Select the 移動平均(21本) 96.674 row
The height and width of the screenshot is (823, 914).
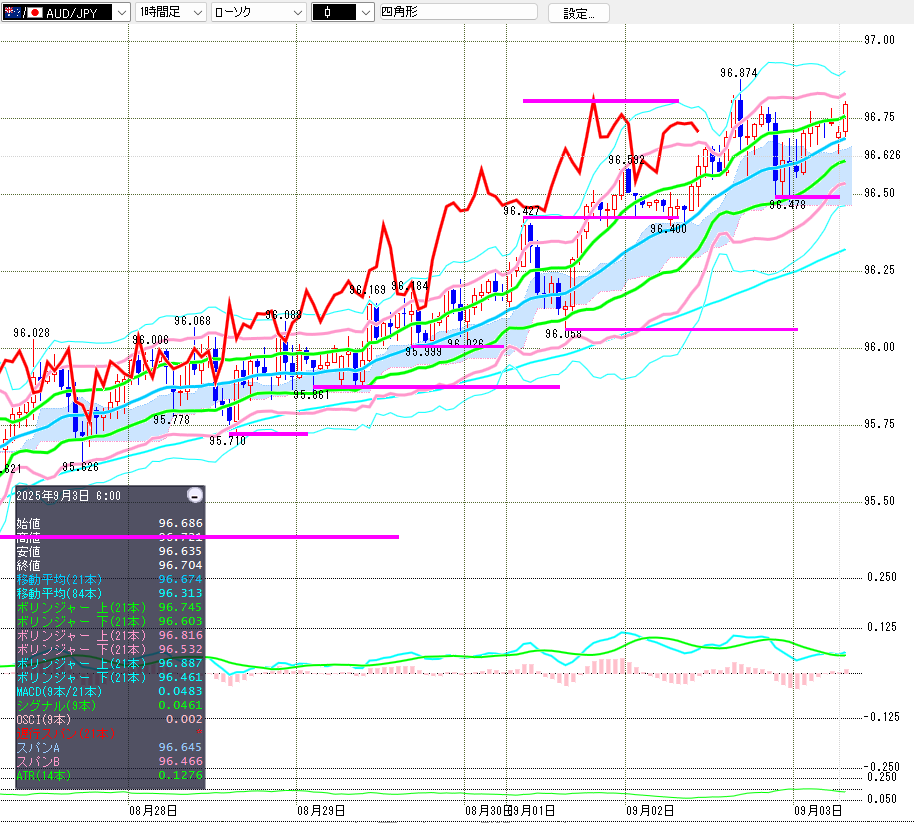click(110, 579)
